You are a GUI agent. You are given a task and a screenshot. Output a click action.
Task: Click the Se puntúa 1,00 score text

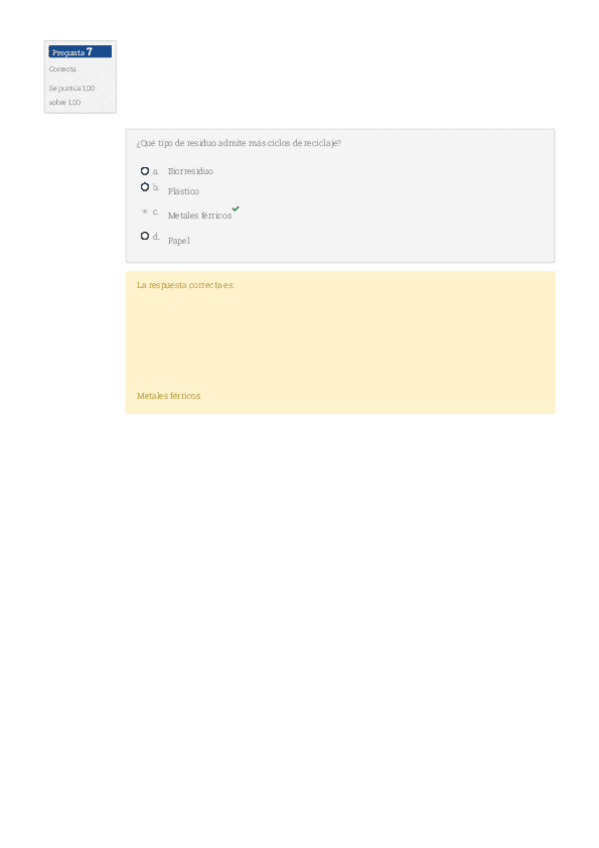tap(71, 88)
